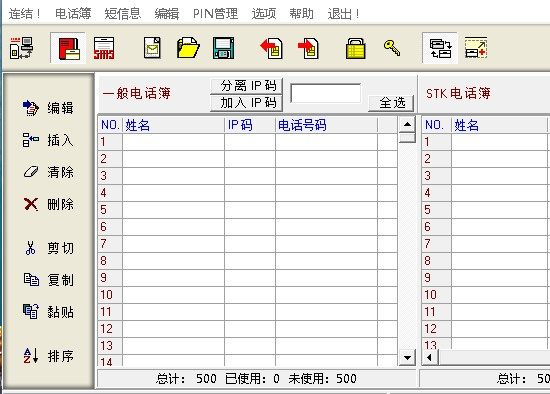Image resolution: width=550 pixels, height=394 pixels.
Task: Select row 1 in general phonebook
Action: tap(248, 142)
